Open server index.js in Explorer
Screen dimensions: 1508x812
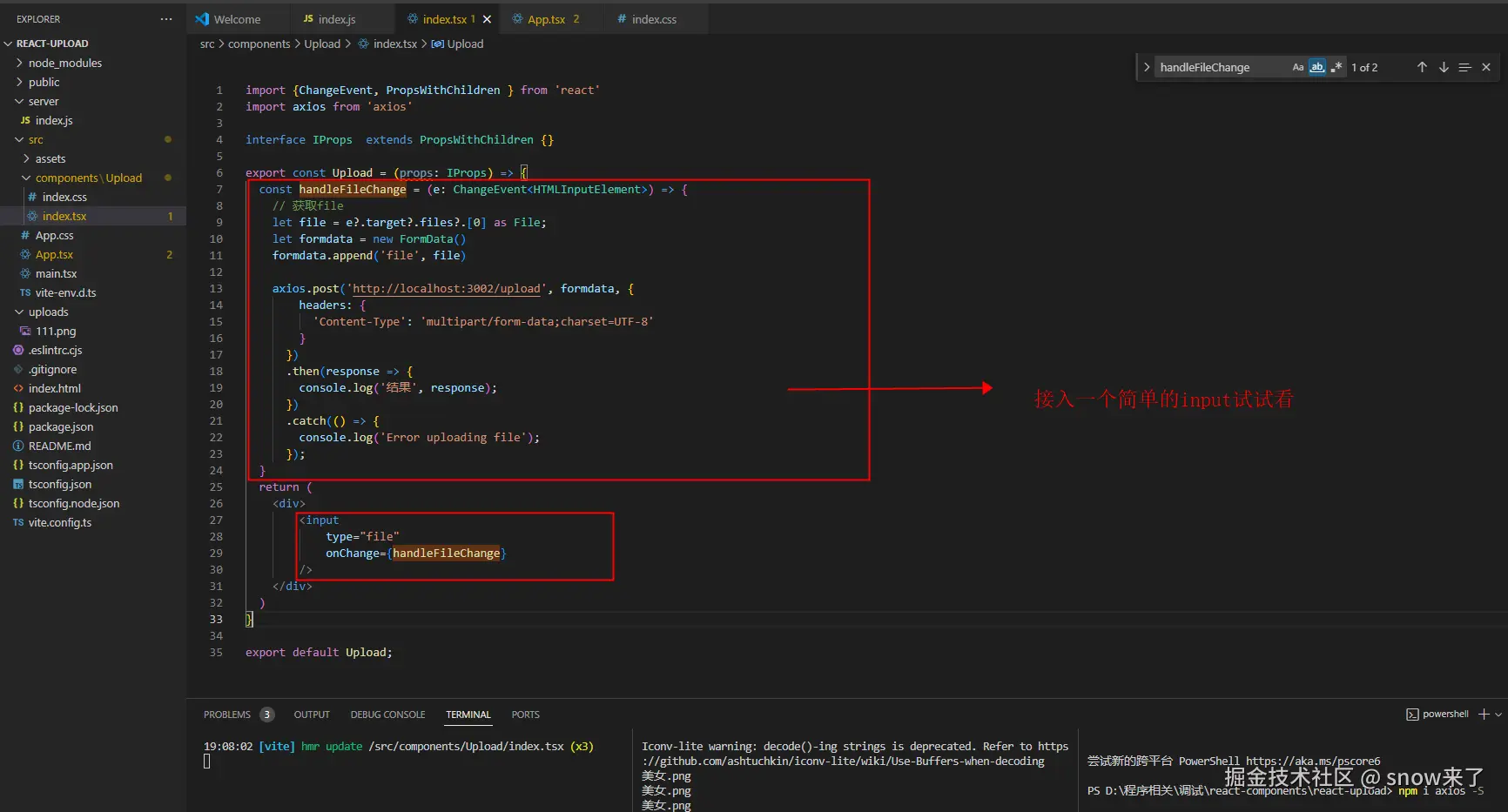click(x=54, y=120)
